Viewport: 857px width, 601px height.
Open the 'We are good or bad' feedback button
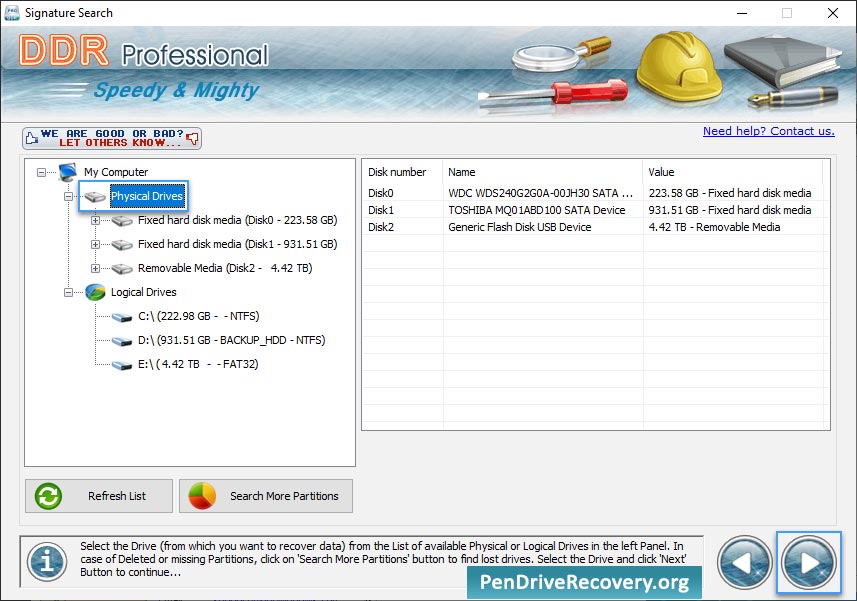point(112,138)
